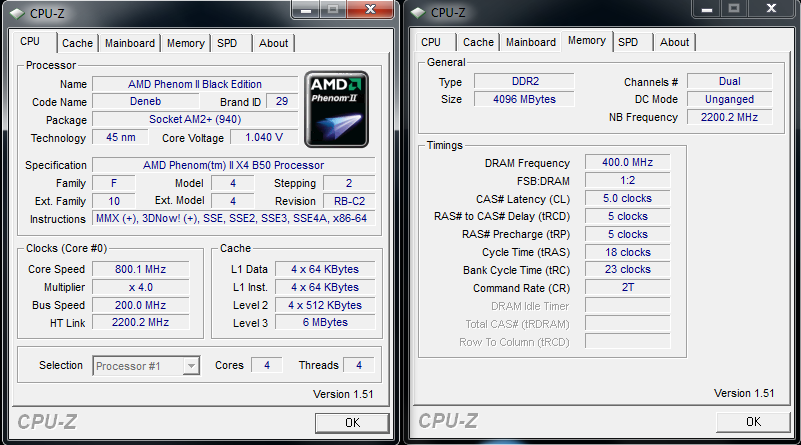Click the memory Size value '4096 MBytes'

[x=525, y=99]
